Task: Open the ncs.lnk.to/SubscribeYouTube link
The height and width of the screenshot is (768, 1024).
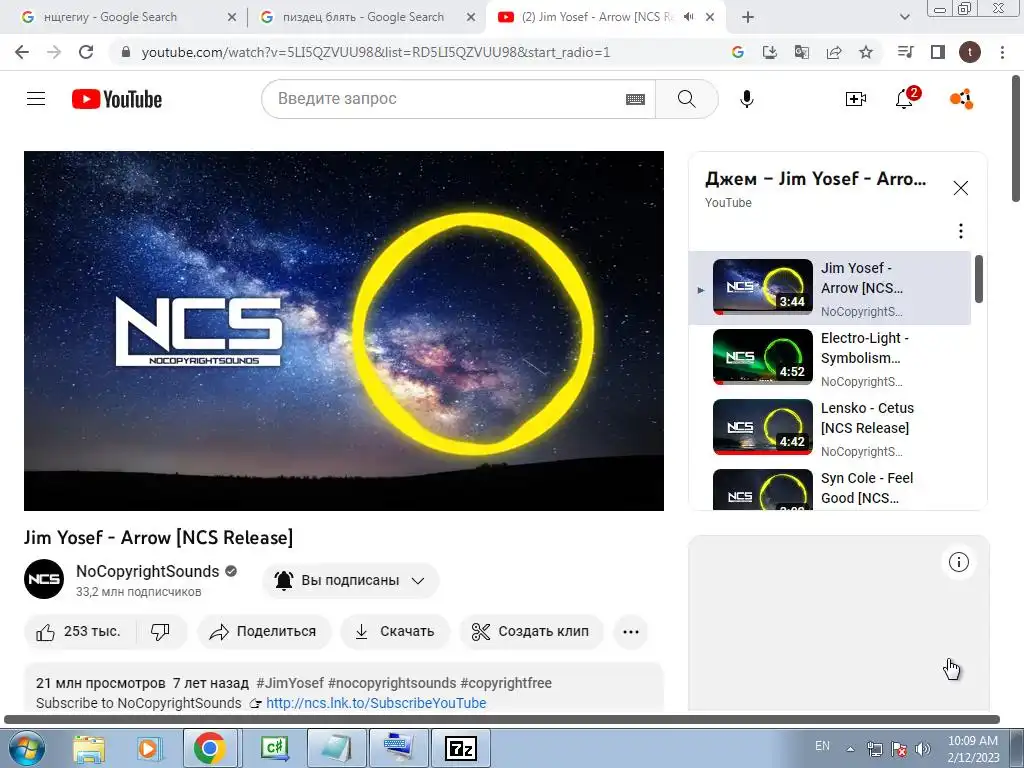Action: (376, 703)
